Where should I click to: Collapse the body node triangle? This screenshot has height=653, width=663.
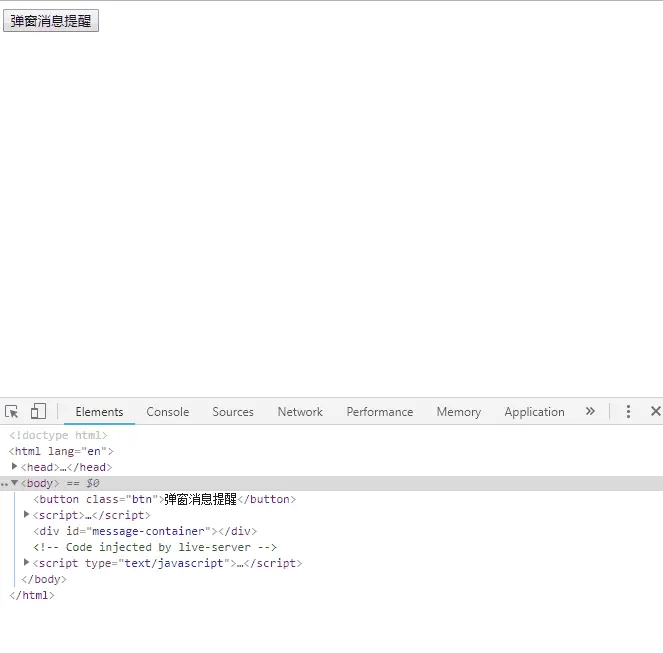[x=14, y=483]
